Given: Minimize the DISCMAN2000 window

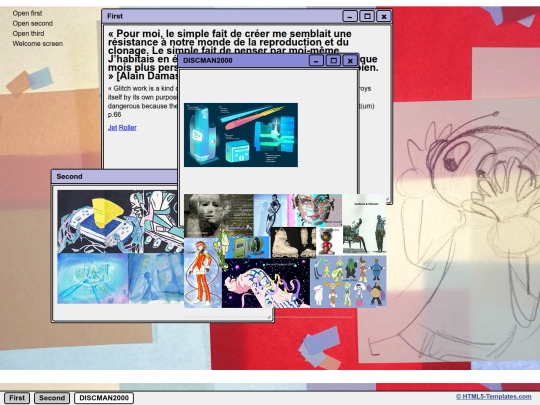Looking at the screenshot, I should pos(316,61).
